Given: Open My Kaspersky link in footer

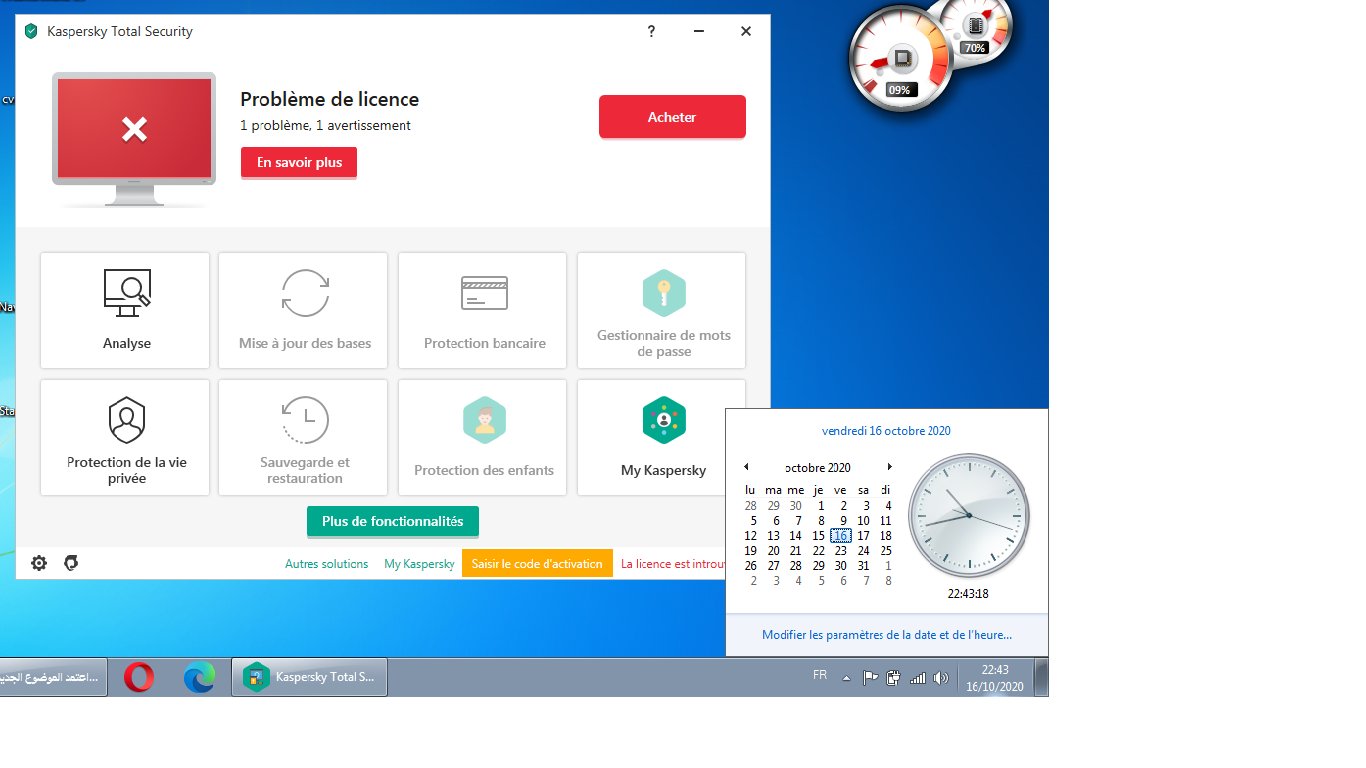Looking at the screenshot, I should (419, 564).
